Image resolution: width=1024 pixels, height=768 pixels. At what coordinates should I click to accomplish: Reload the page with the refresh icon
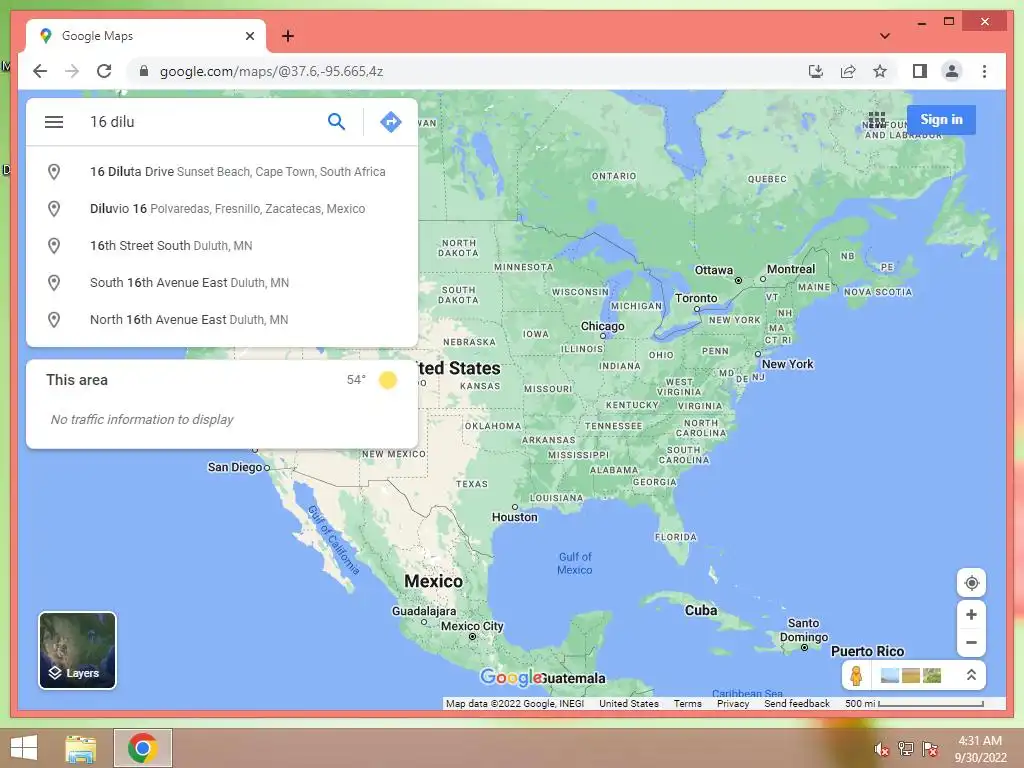tap(104, 71)
